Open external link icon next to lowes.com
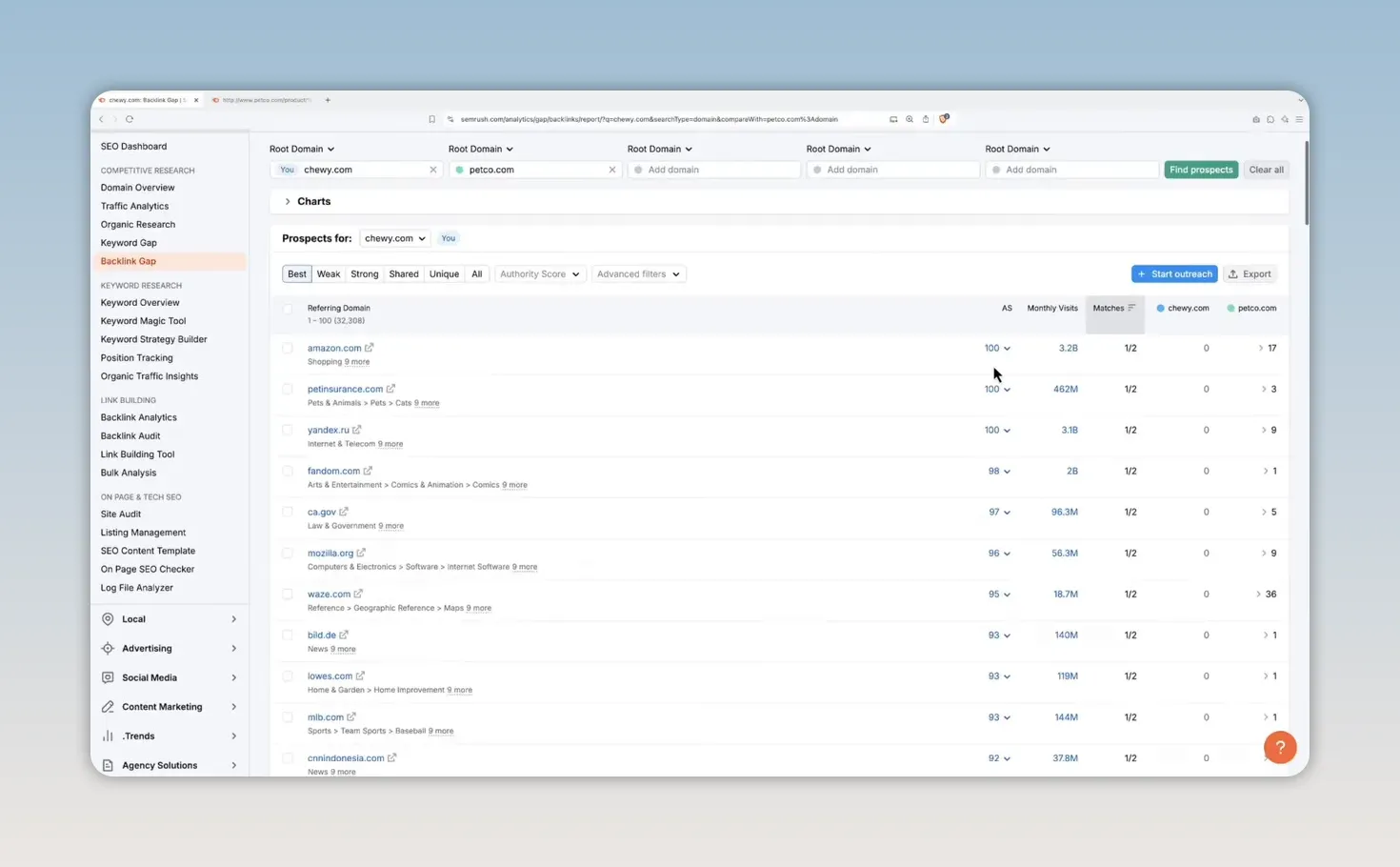 tap(360, 675)
